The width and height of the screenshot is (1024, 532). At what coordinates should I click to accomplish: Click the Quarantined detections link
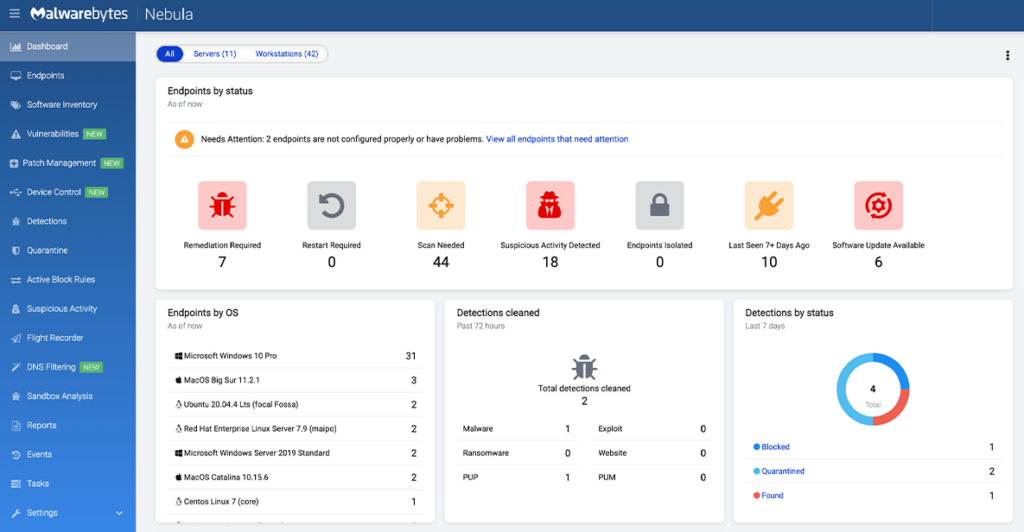[x=782, y=471]
